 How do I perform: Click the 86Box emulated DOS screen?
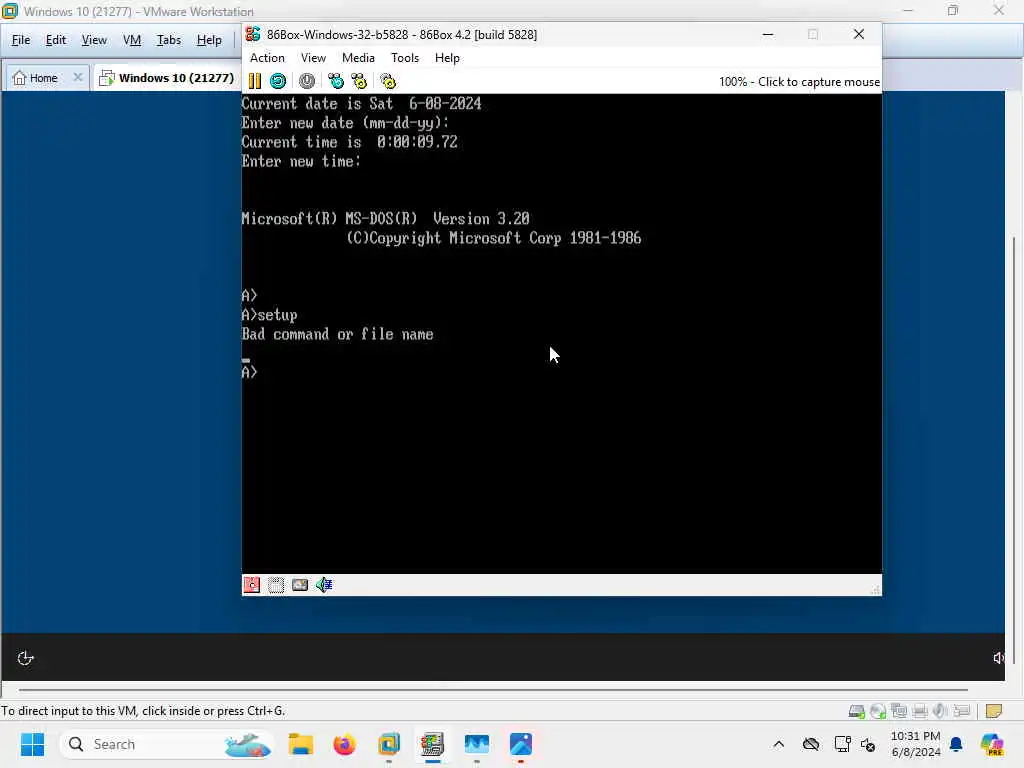point(562,333)
